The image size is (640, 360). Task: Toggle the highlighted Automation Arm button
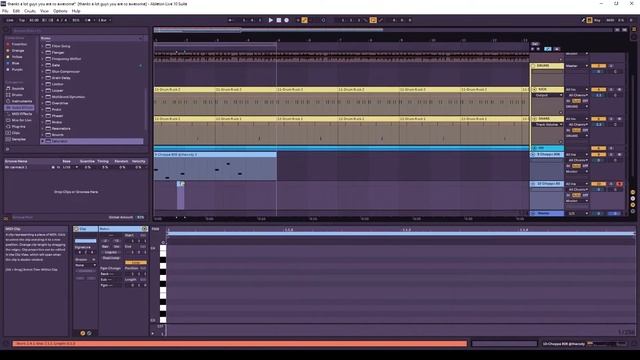coord(304,20)
